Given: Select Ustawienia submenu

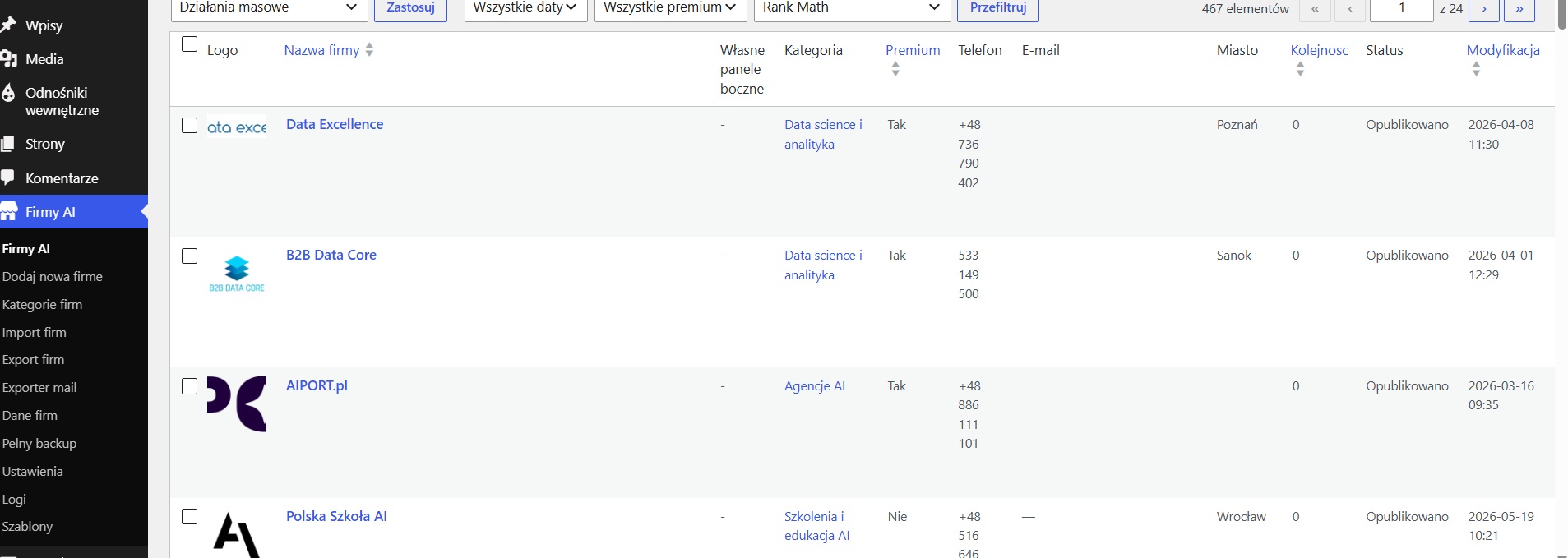Looking at the screenshot, I should [x=33, y=472].
